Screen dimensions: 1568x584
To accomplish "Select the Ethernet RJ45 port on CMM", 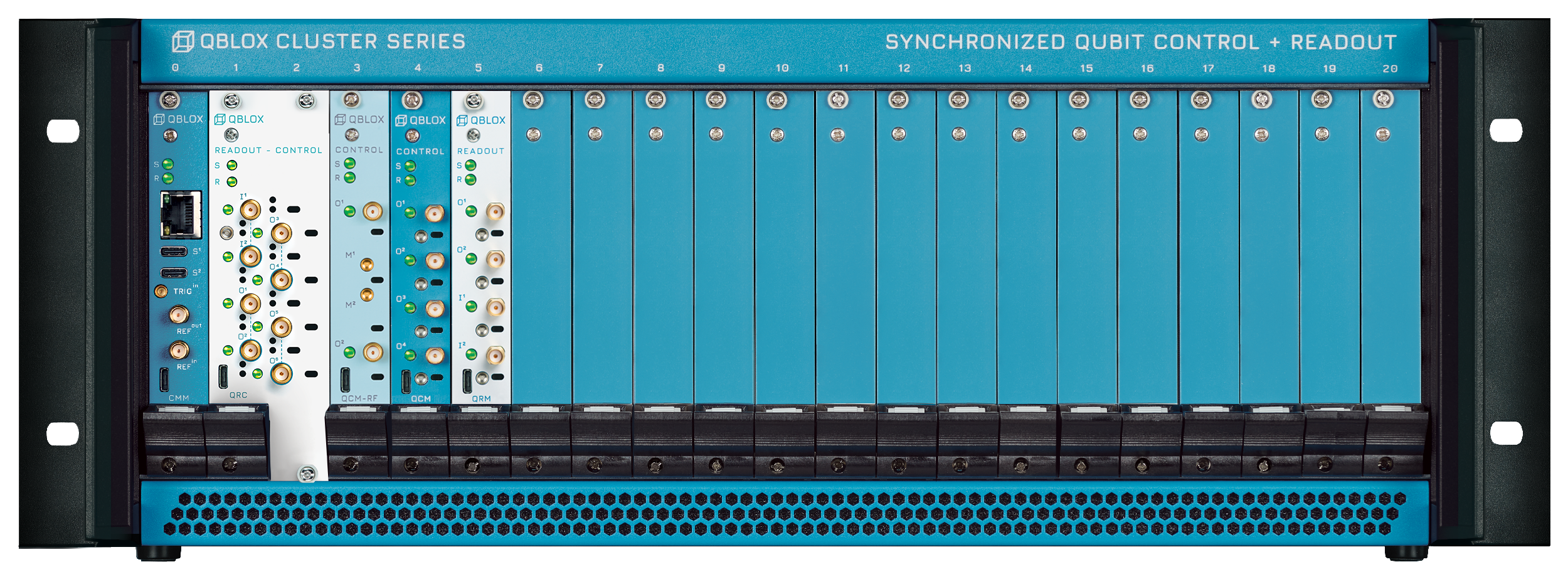I will [181, 215].
